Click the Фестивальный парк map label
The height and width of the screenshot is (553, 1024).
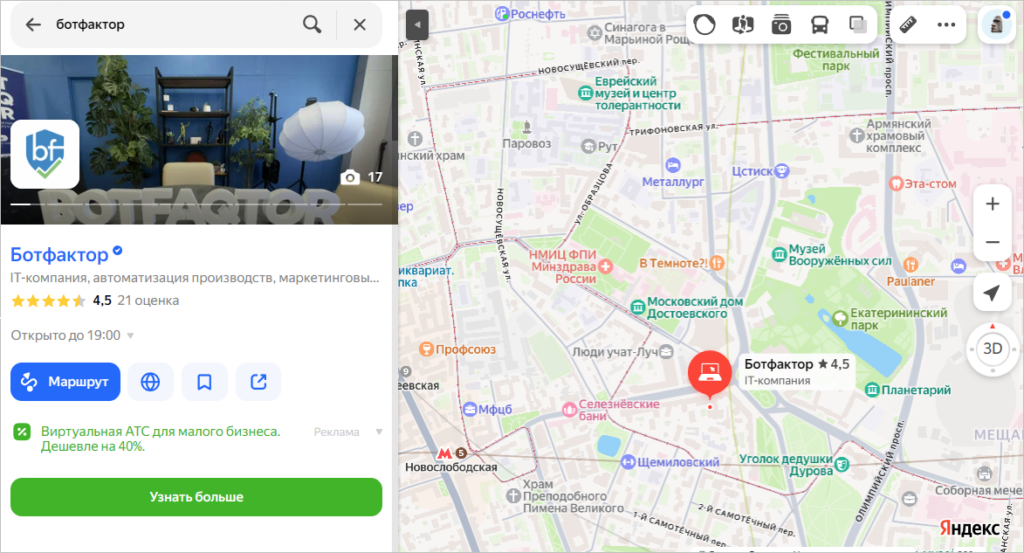pyautogui.click(x=836, y=59)
